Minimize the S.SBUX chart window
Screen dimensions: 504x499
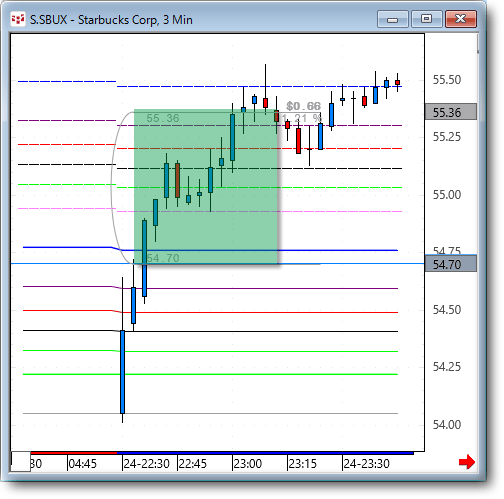click(x=393, y=19)
